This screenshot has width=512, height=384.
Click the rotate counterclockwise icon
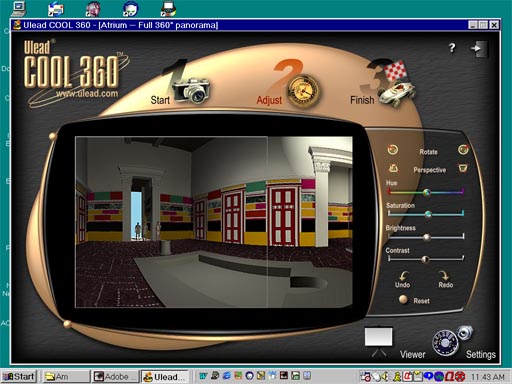(393, 150)
